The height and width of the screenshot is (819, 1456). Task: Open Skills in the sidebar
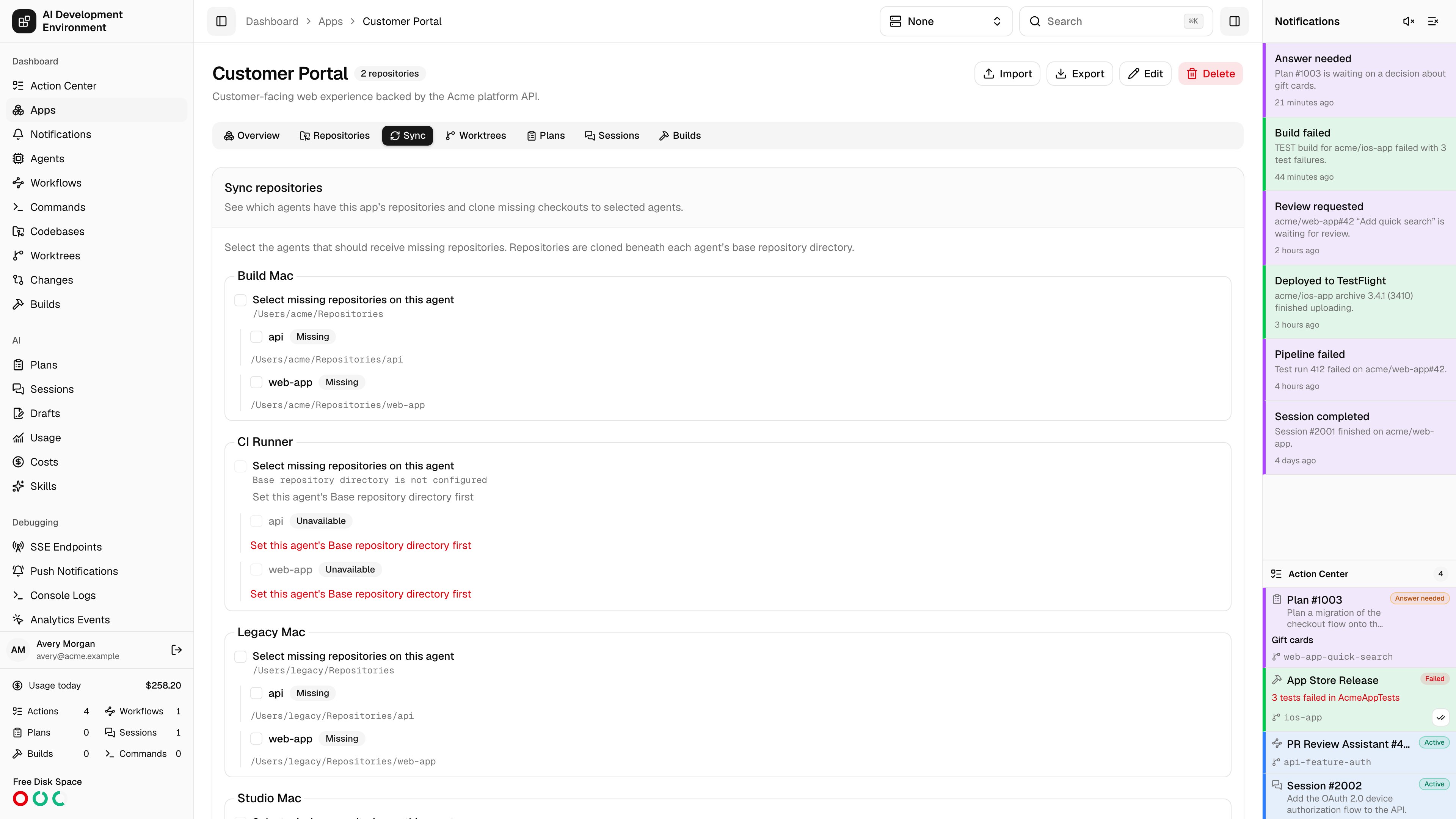97,486
